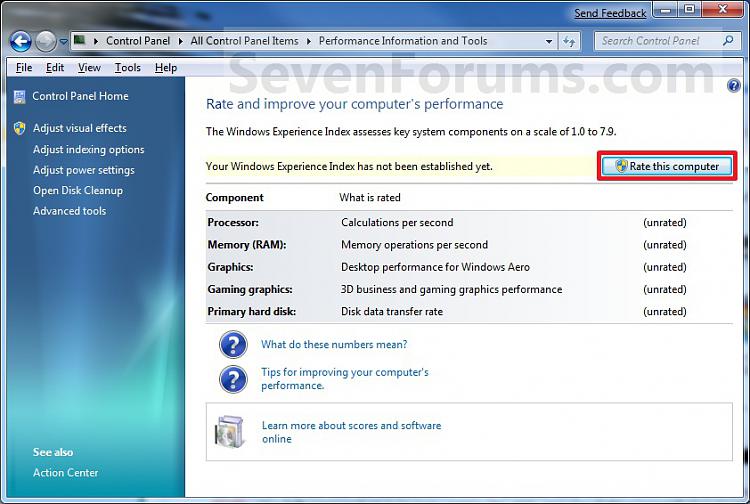This screenshot has width=750, height=504.
Task: Open Adjust indexing options
Action: pos(88,150)
